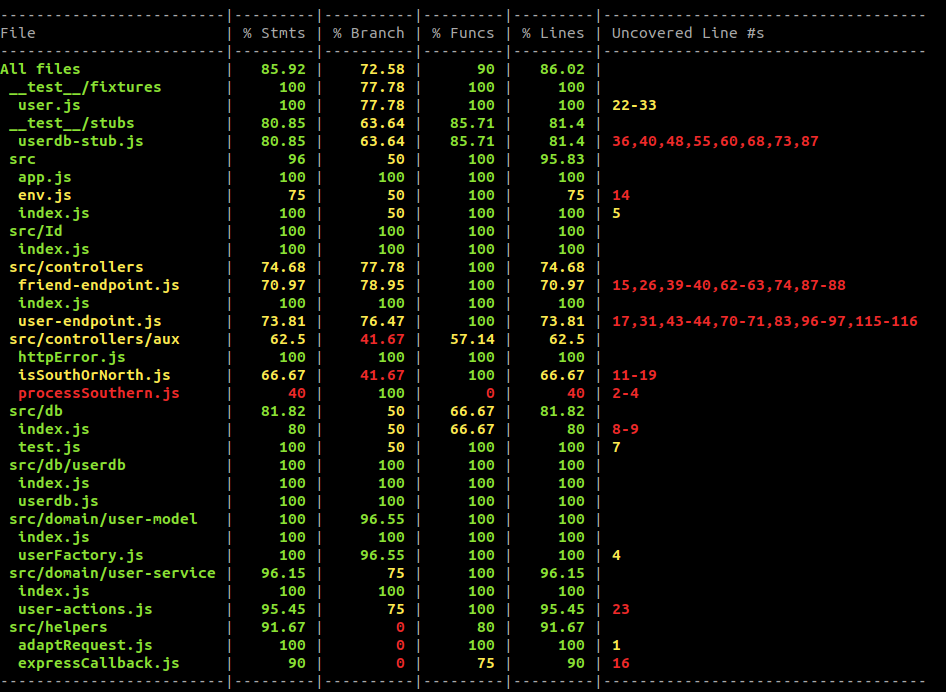Select 75 funcs value for expressCallback.js
The height and width of the screenshot is (692, 946).
pos(485,664)
